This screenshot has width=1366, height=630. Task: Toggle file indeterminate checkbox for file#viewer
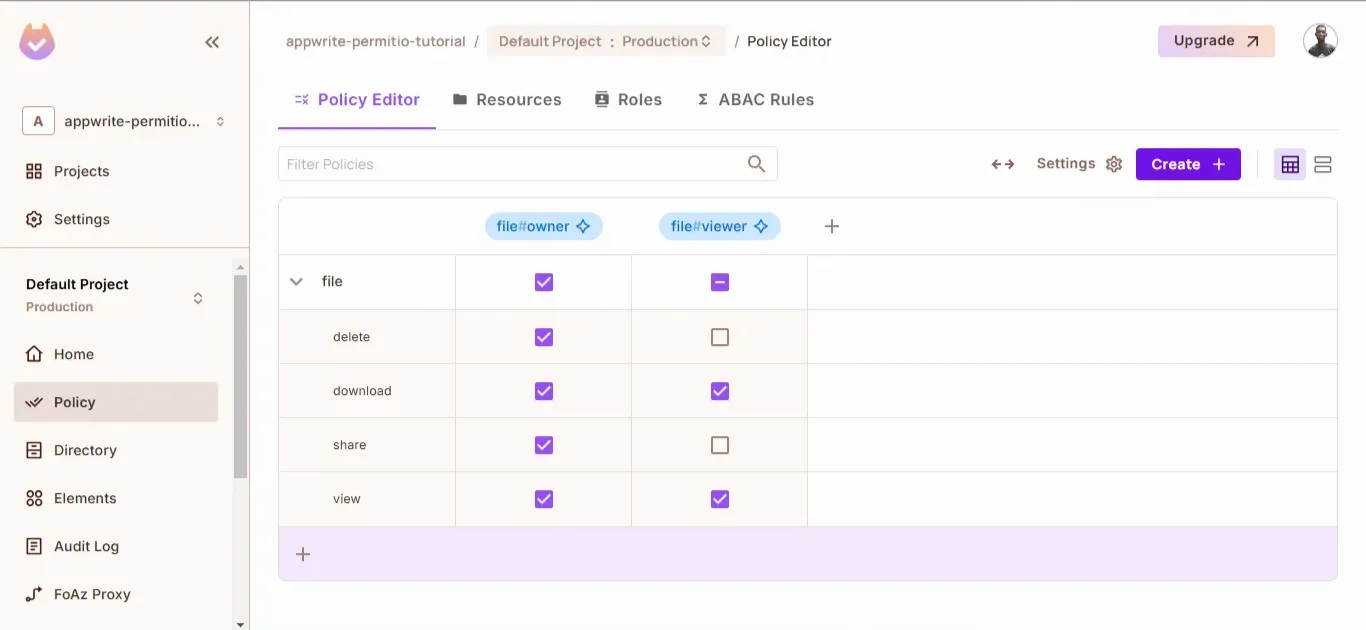pos(720,282)
